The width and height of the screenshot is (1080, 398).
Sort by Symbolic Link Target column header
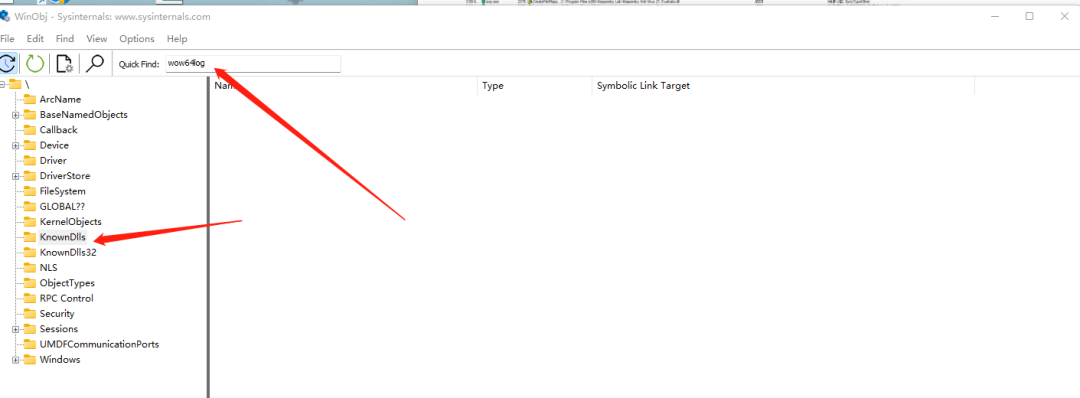pos(783,86)
